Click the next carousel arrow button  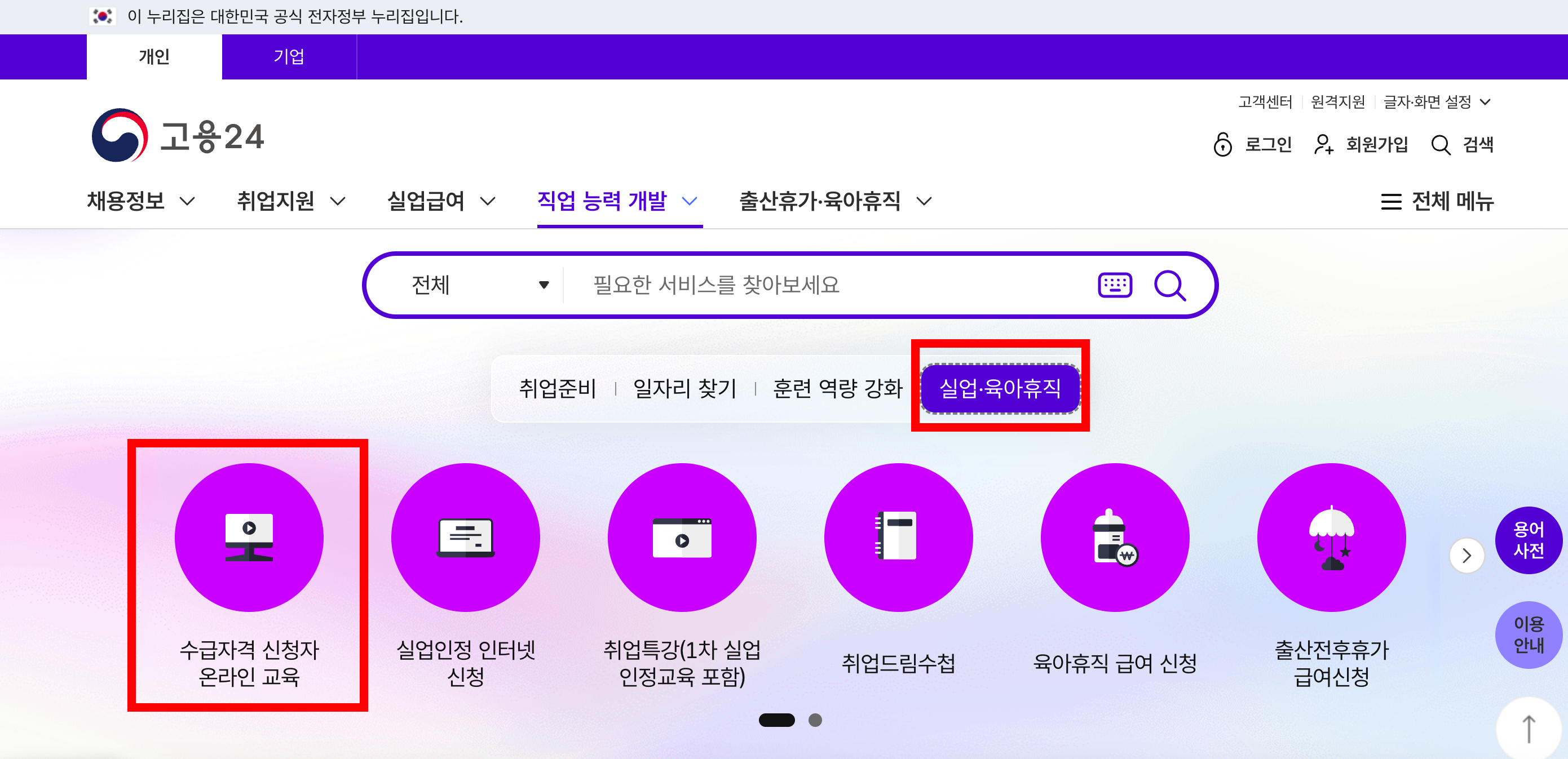[x=1467, y=555]
